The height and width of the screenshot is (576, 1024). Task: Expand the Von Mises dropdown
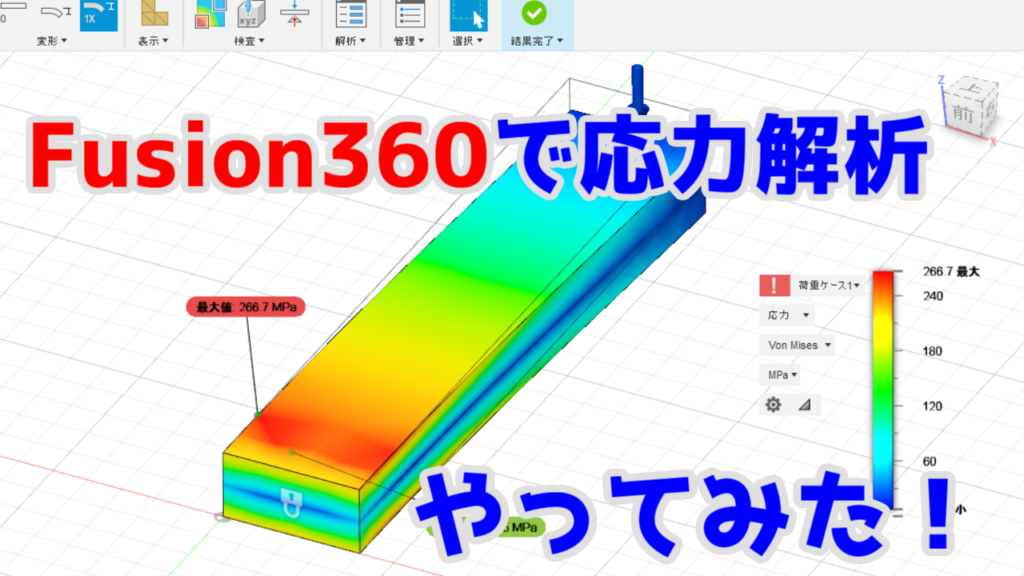coord(800,345)
